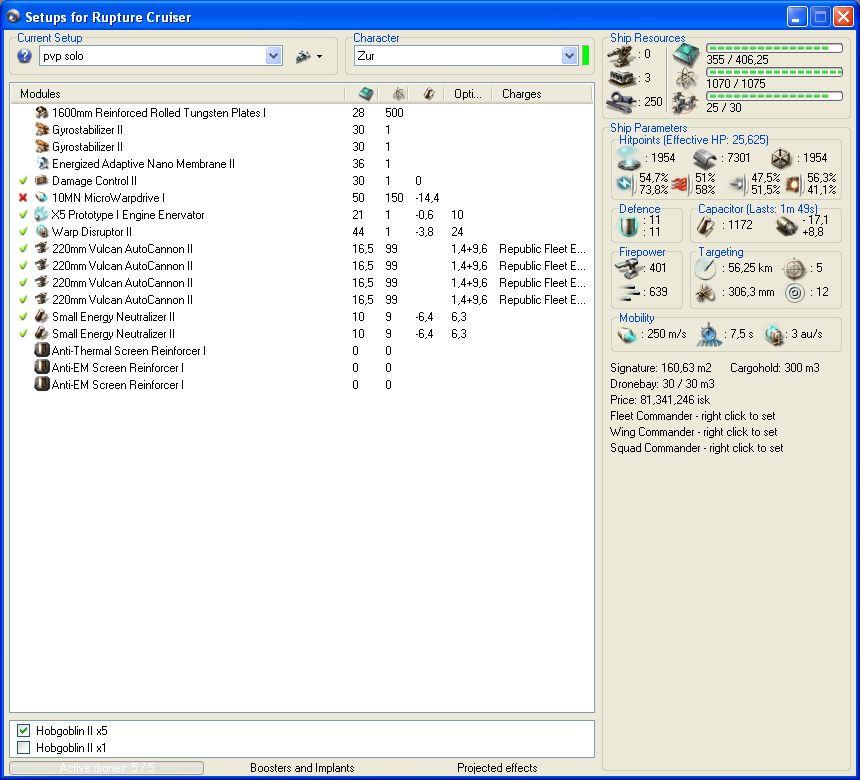Click Fleet Commander right click to set
Viewport: 860px width, 780px height.
click(692, 416)
